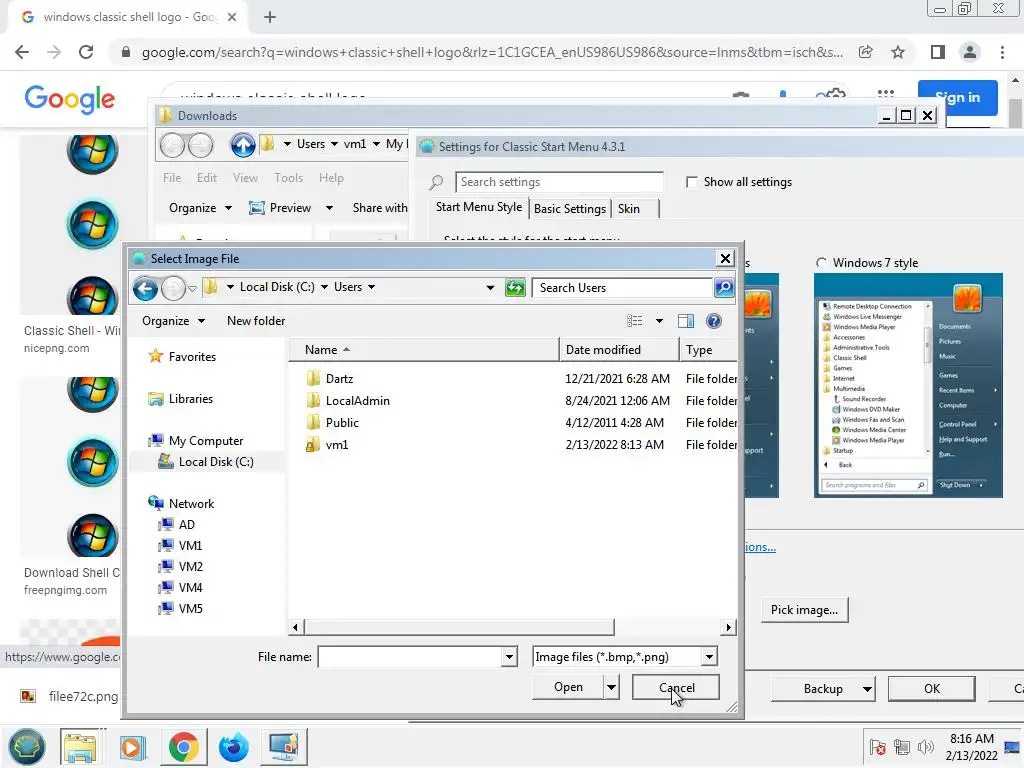Select Dartz folder in file list
1024x768 pixels.
(339, 379)
